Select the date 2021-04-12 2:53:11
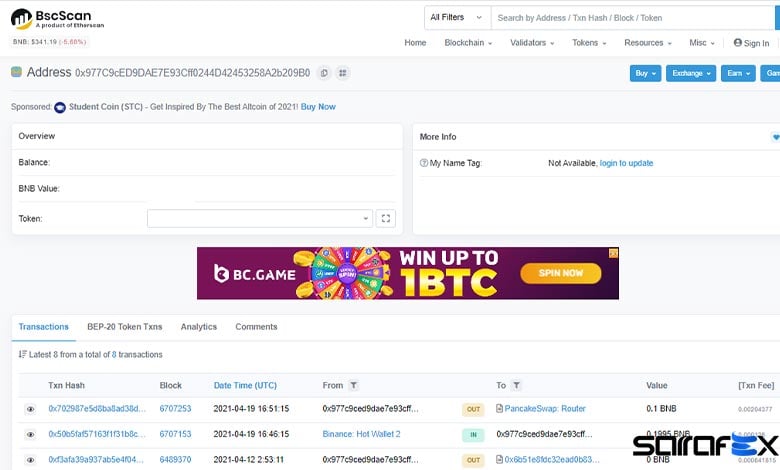This screenshot has height=470, width=780. 249,459
